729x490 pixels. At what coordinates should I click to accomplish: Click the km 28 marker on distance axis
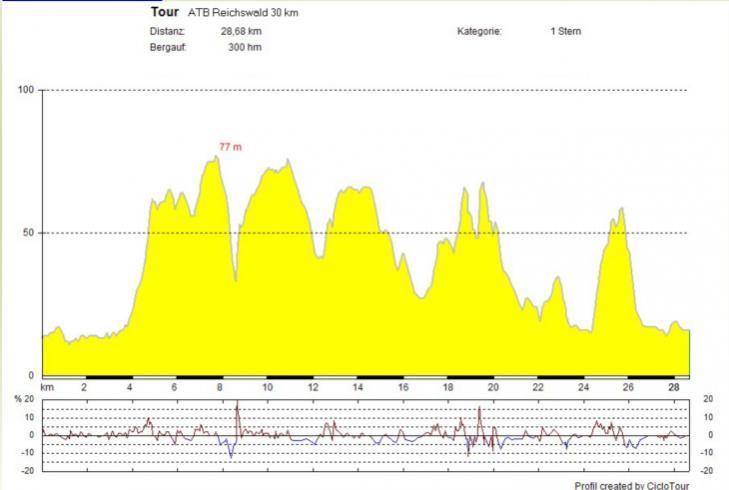[673, 386]
